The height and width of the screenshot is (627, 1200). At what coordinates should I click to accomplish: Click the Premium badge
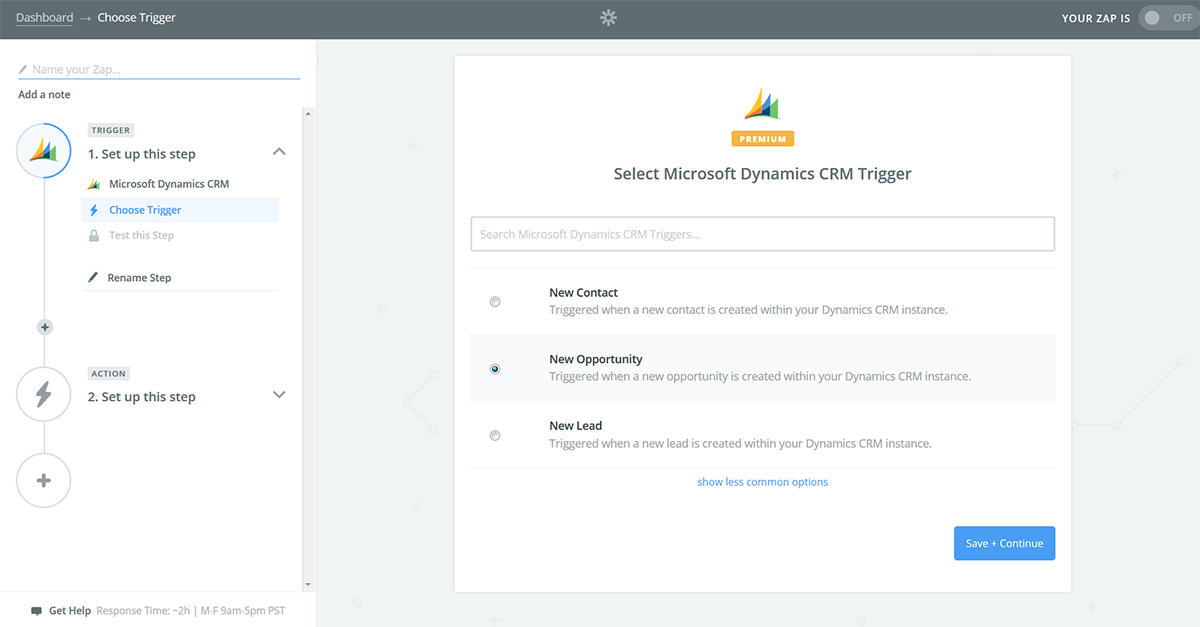(x=762, y=139)
